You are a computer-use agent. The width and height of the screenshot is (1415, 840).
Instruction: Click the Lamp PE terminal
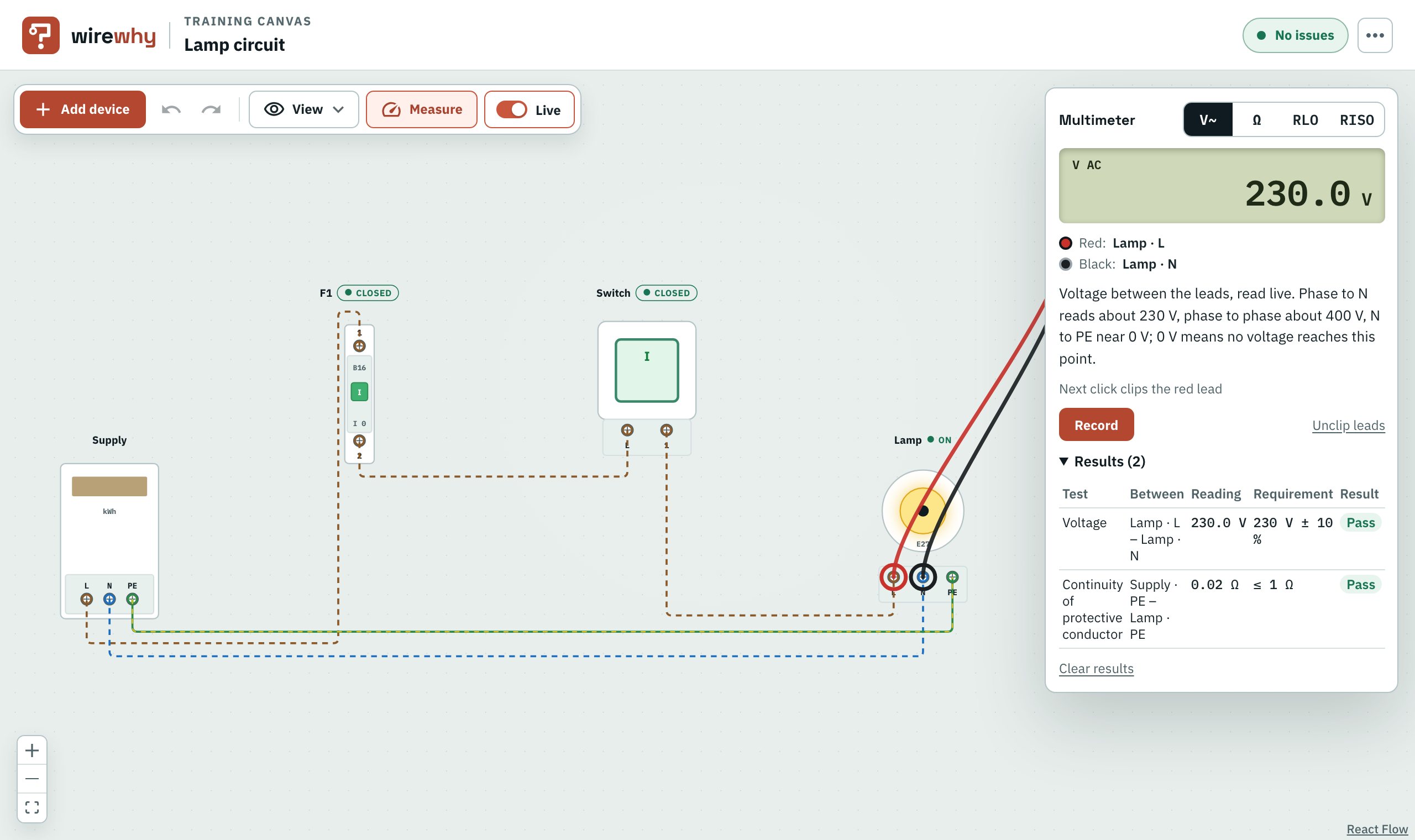952,577
